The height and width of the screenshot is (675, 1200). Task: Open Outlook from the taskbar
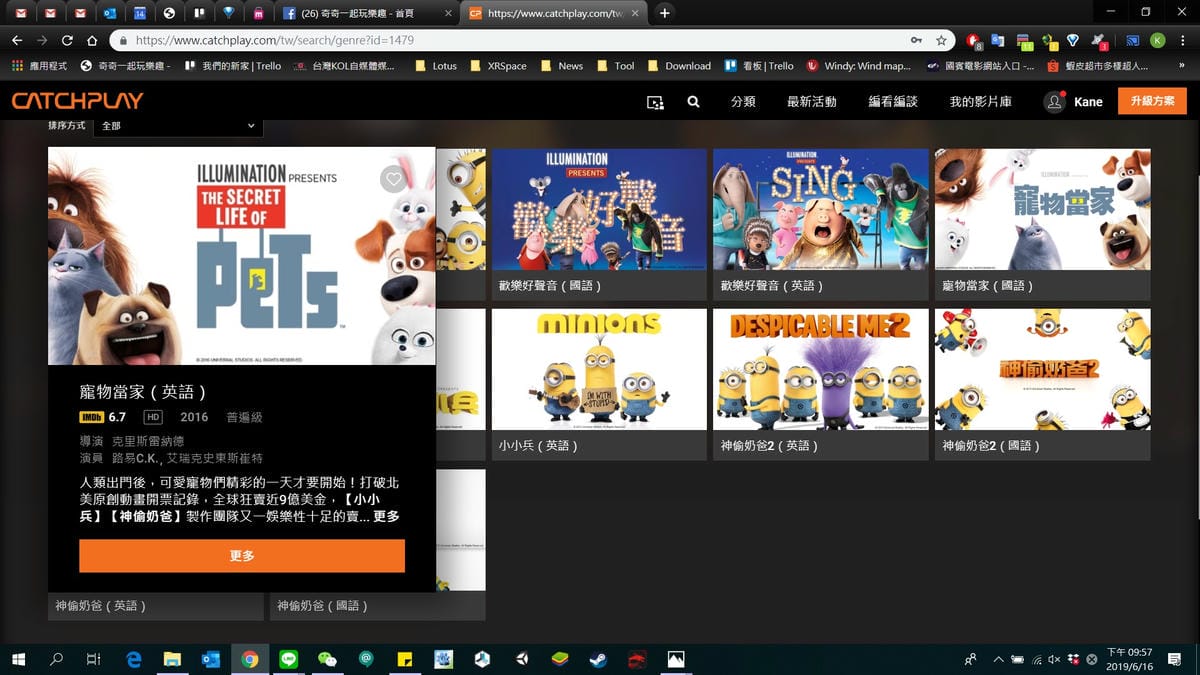(211, 660)
